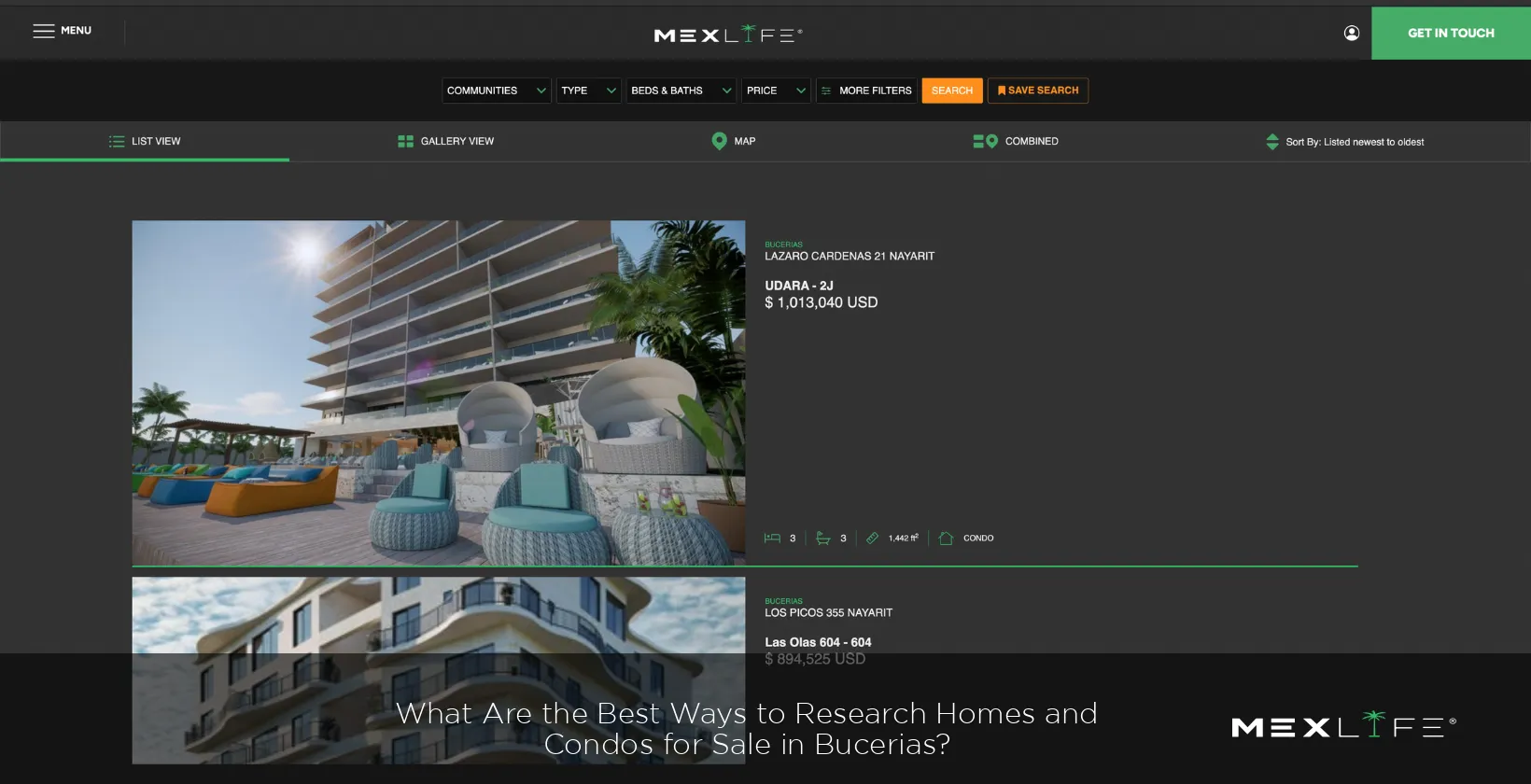Click the Las Olas building listing photo
The width and height of the screenshot is (1531, 784).
point(439,670)
